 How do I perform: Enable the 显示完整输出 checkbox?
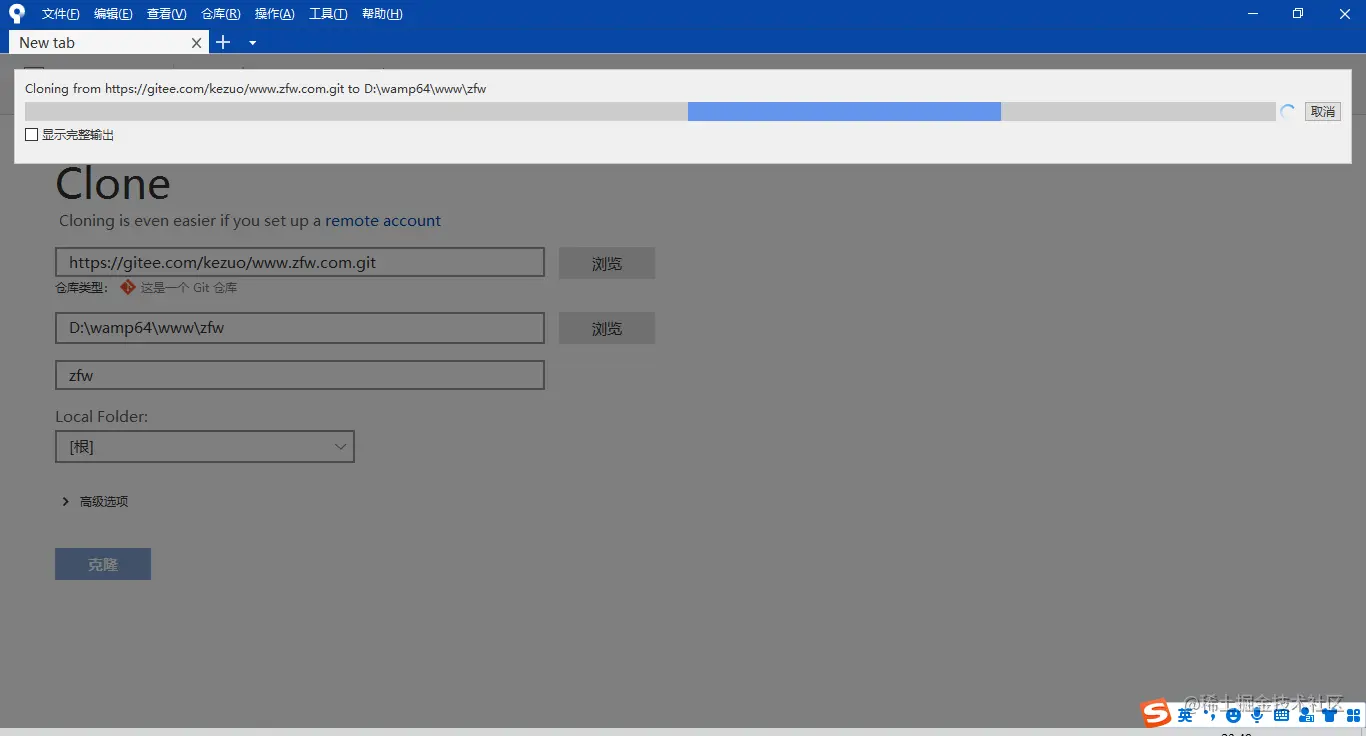point(32,135)
